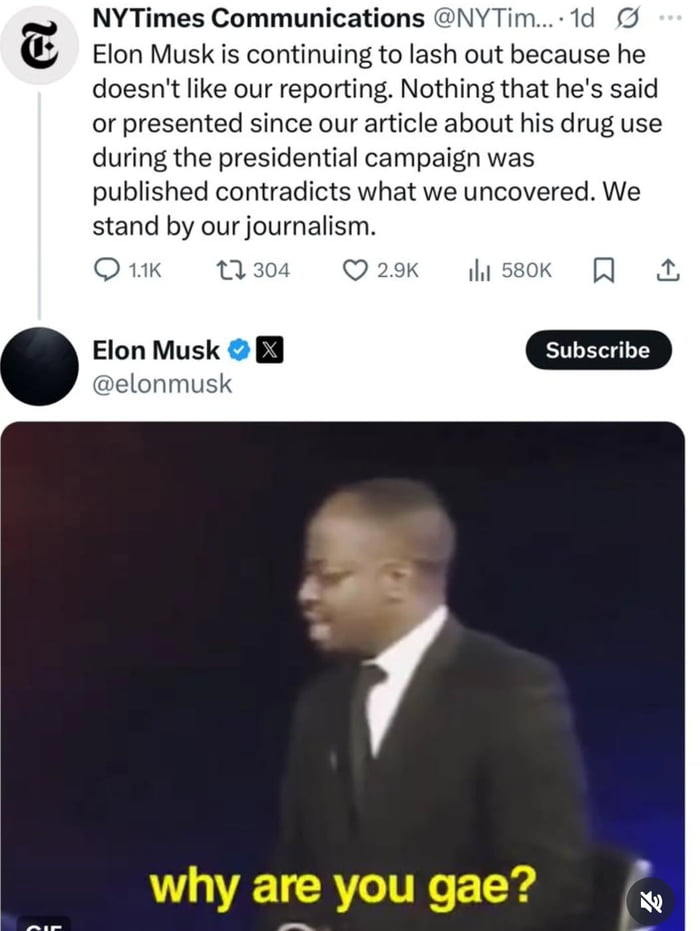
Task: Click Elon Musk's blue verified badge
Action: 239,351
